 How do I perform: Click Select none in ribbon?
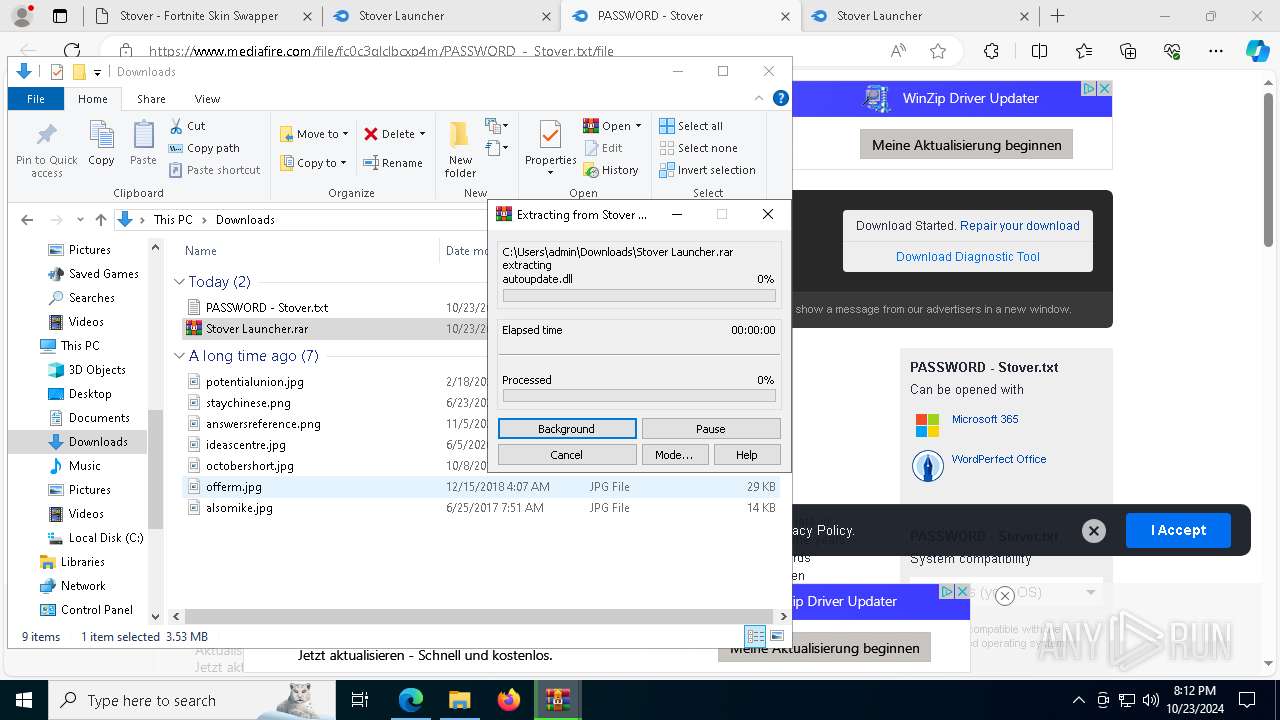tap(698, 148)
